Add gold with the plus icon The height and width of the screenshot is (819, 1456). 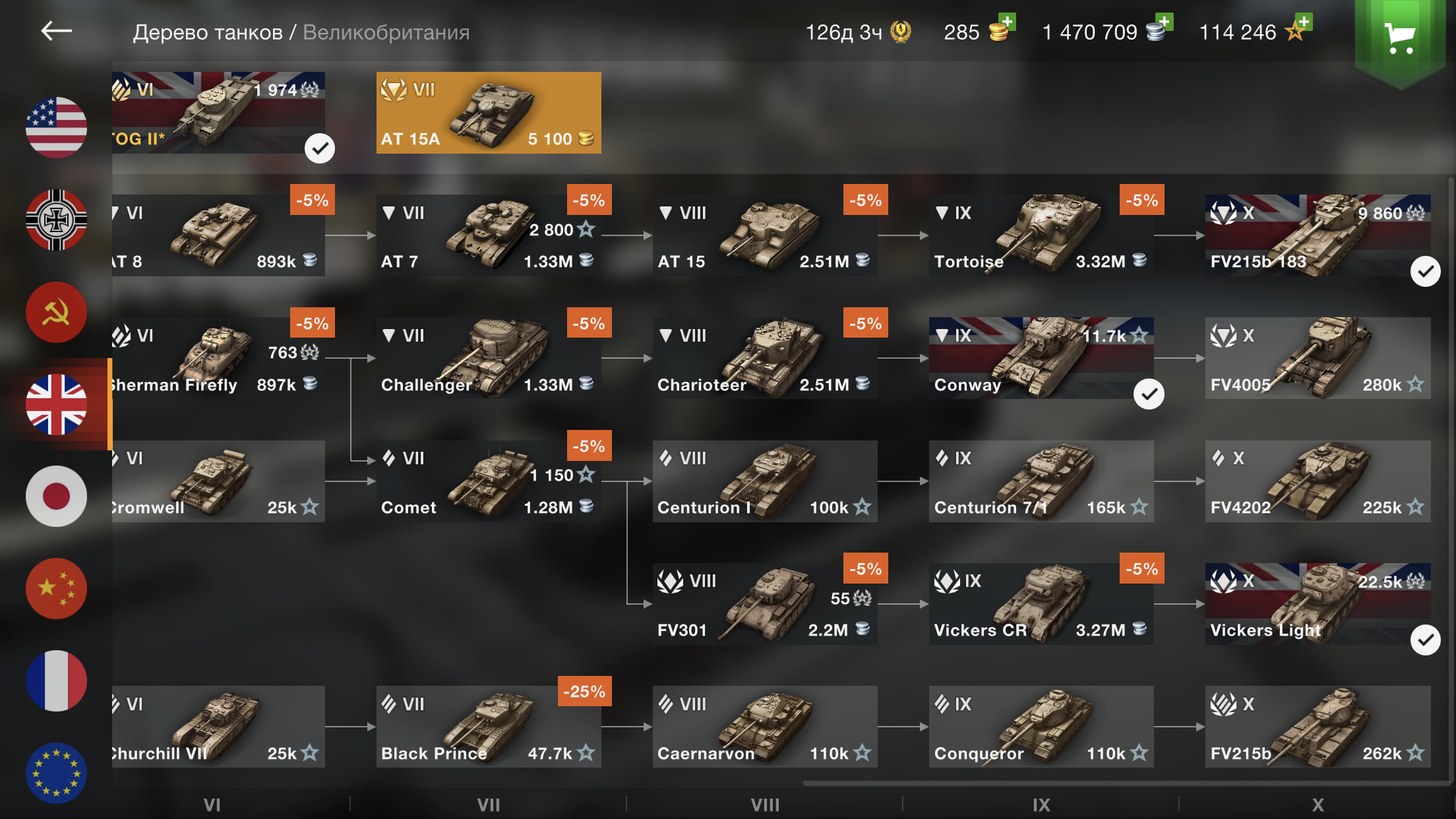click(1007, 22)
